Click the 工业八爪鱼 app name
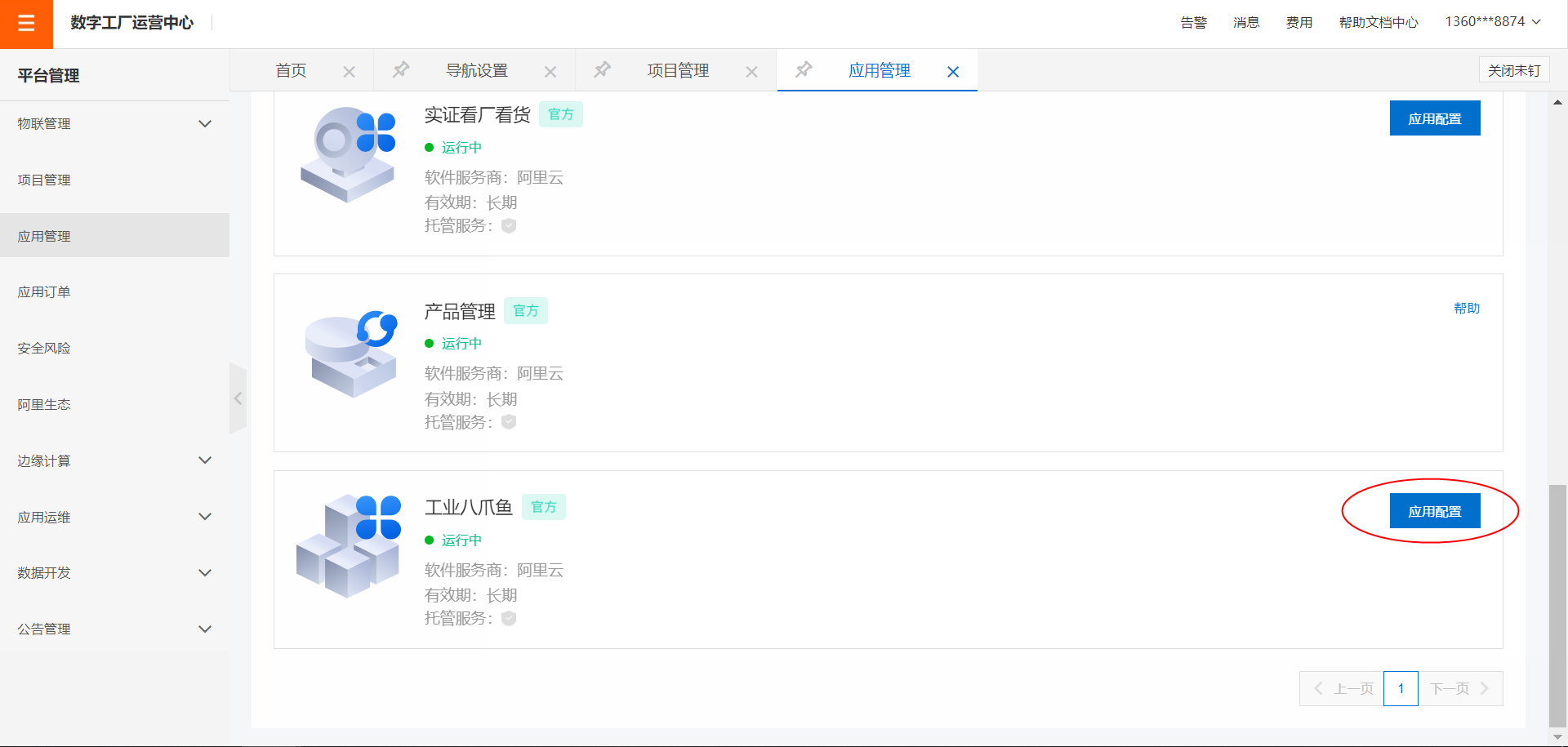The height and width of the screenshot is (747, 1568). (469, 508)
